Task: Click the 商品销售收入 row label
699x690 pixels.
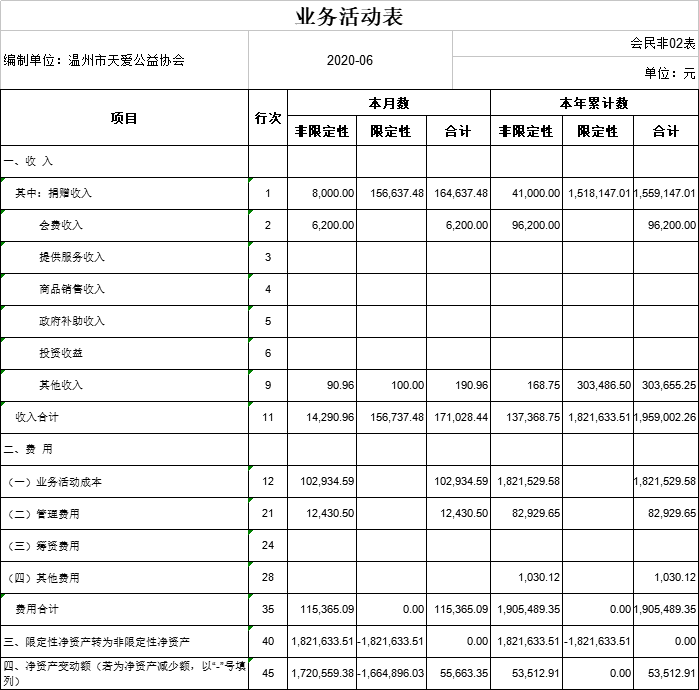Action: [x=72, y=289]
